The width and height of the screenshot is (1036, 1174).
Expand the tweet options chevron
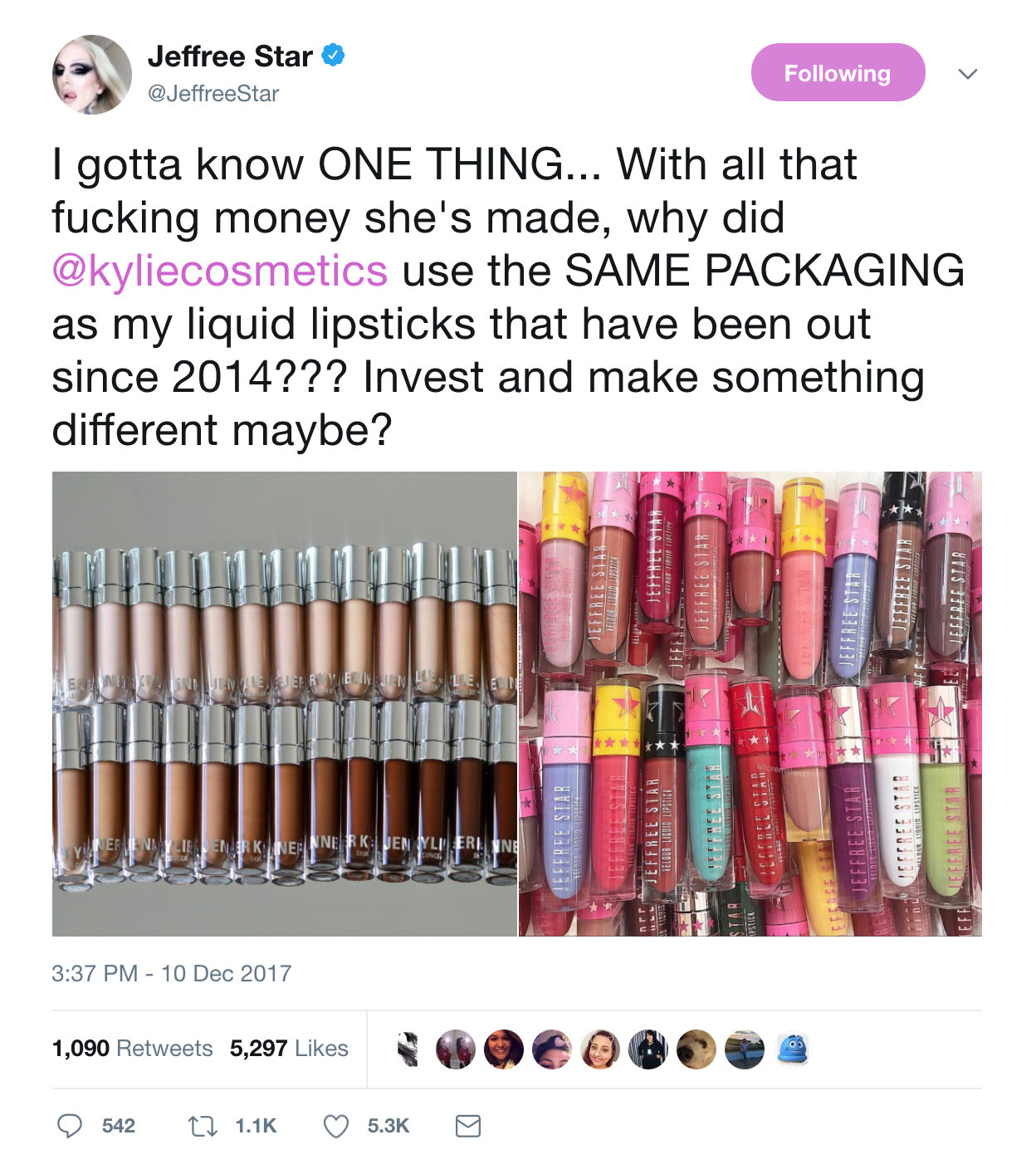click(x=967, y=74)
